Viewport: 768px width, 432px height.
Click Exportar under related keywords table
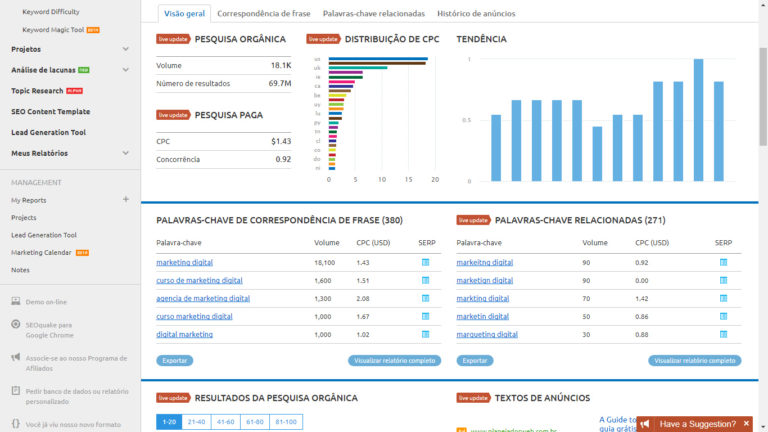[x=475, y=360]
